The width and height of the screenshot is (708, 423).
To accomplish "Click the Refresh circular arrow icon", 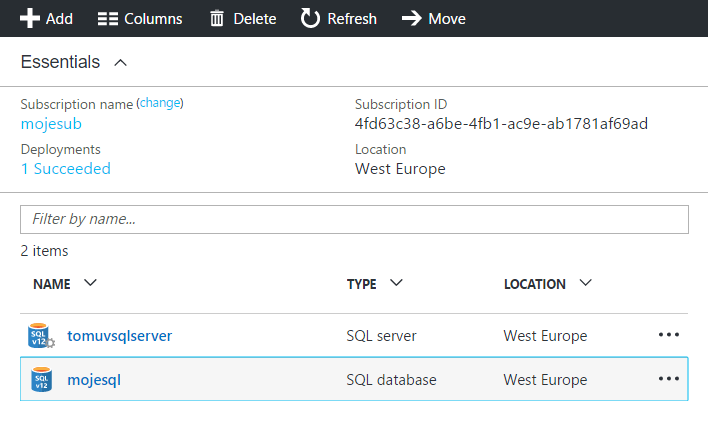I will 310,19.
